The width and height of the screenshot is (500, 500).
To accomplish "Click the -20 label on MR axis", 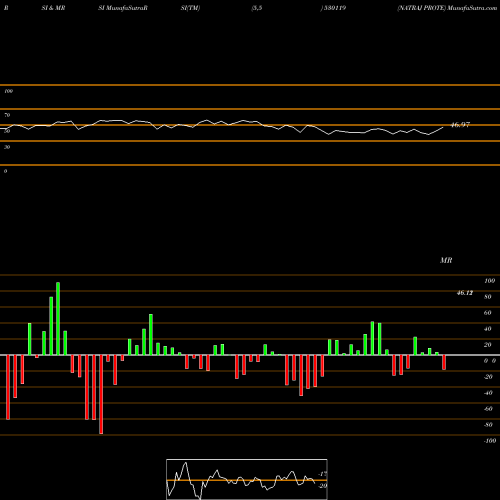I will pos(488,377).
